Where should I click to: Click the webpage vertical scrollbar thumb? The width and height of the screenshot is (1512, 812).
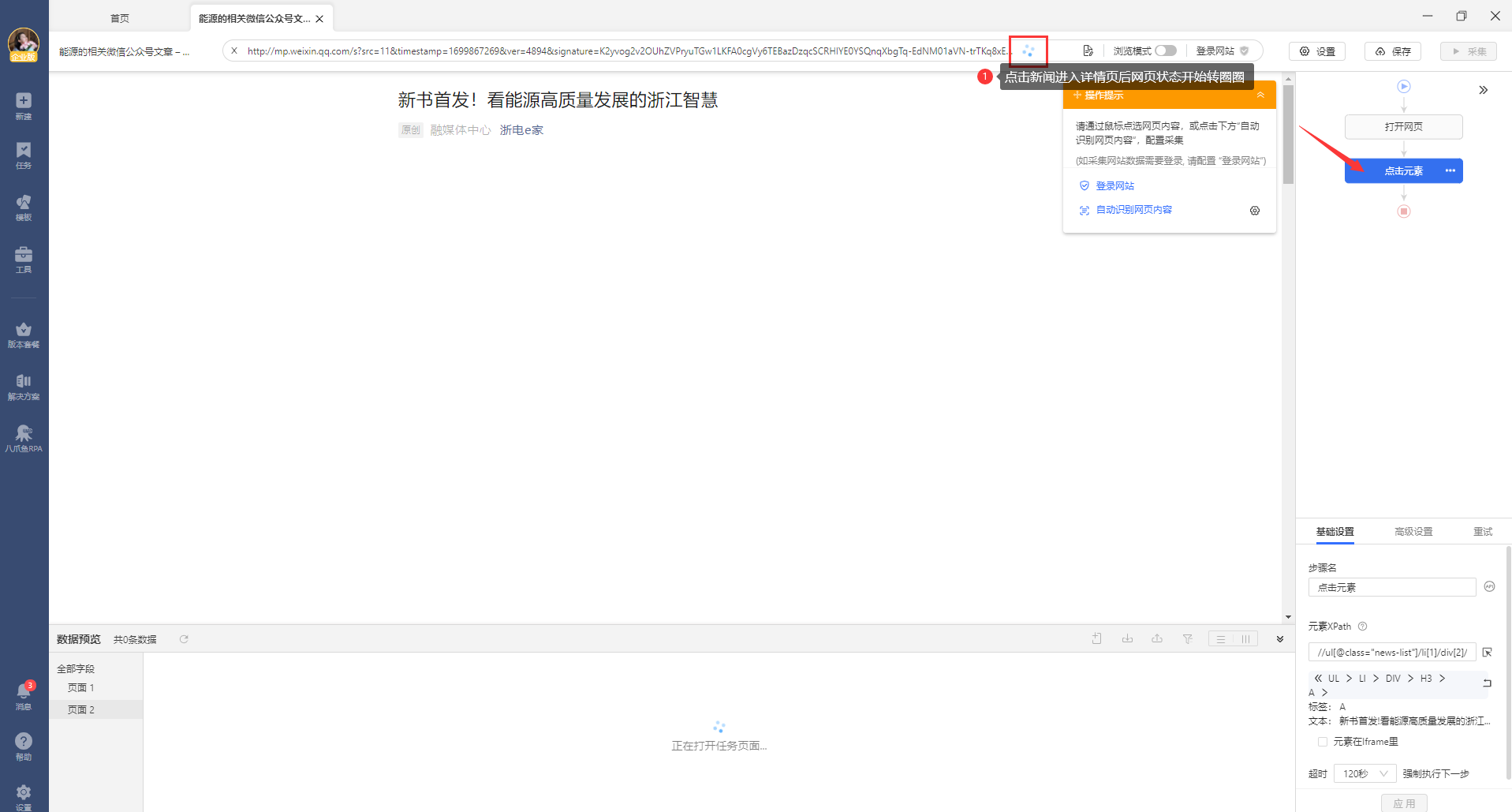point(1288,134)
